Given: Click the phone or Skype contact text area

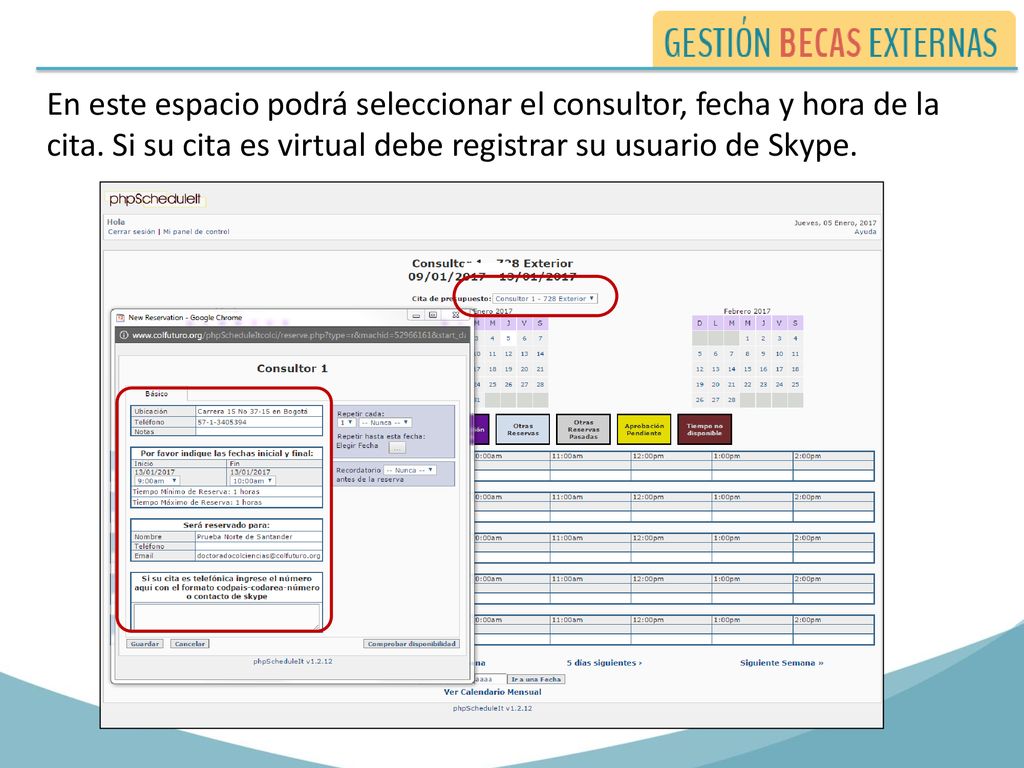Looking at the screenshot, I should (227, 616).
